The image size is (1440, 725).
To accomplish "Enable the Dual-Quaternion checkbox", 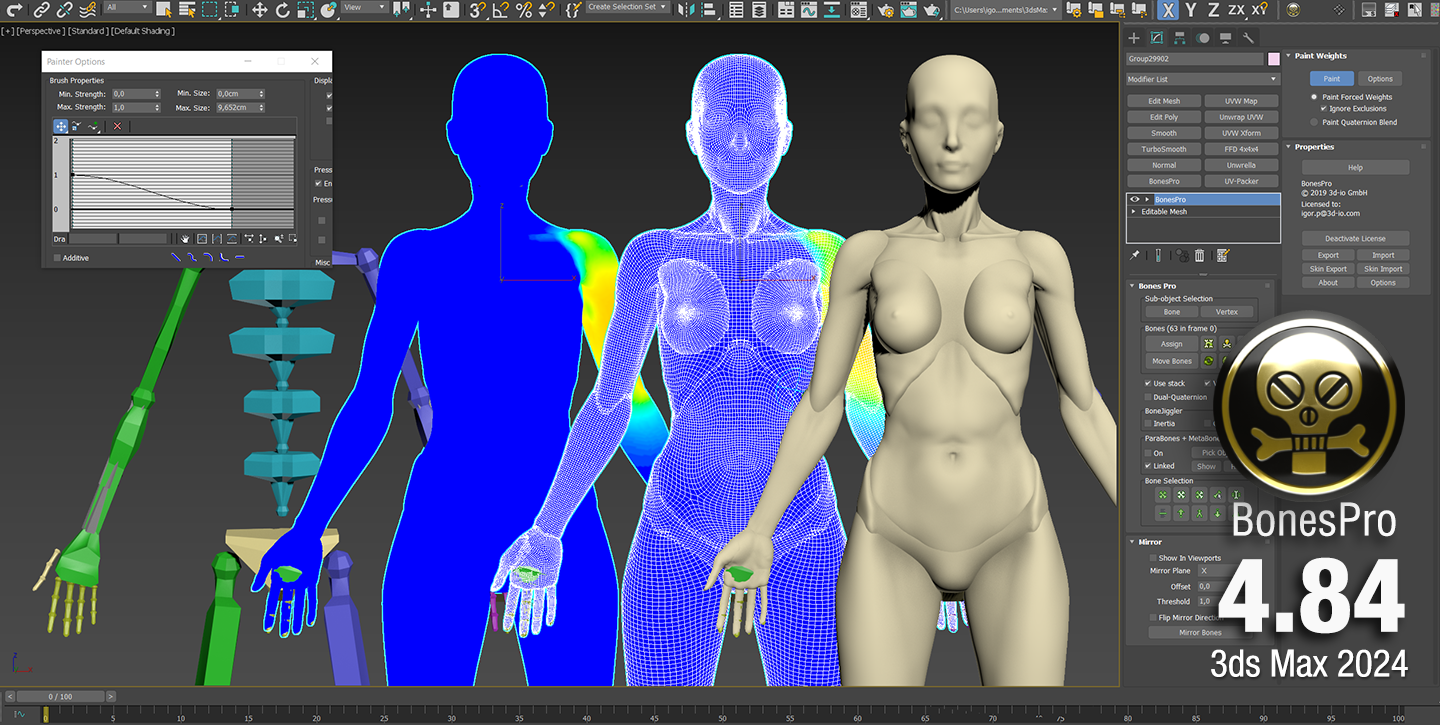I will click(1148, 397).
